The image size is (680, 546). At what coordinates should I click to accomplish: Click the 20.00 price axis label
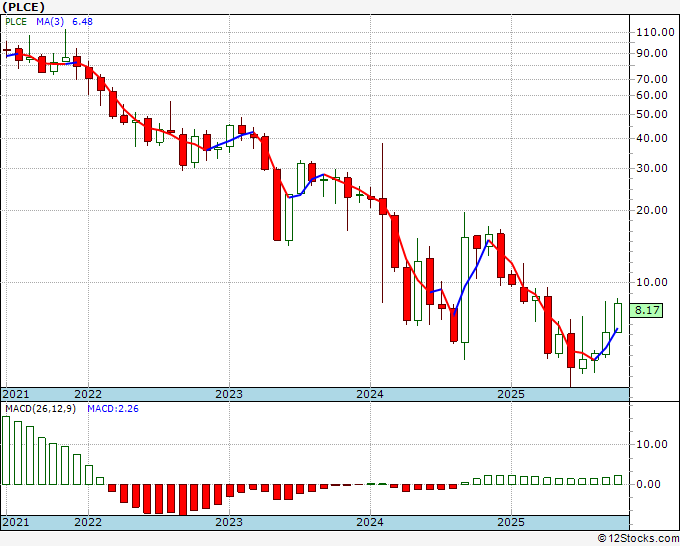point(652,210)
